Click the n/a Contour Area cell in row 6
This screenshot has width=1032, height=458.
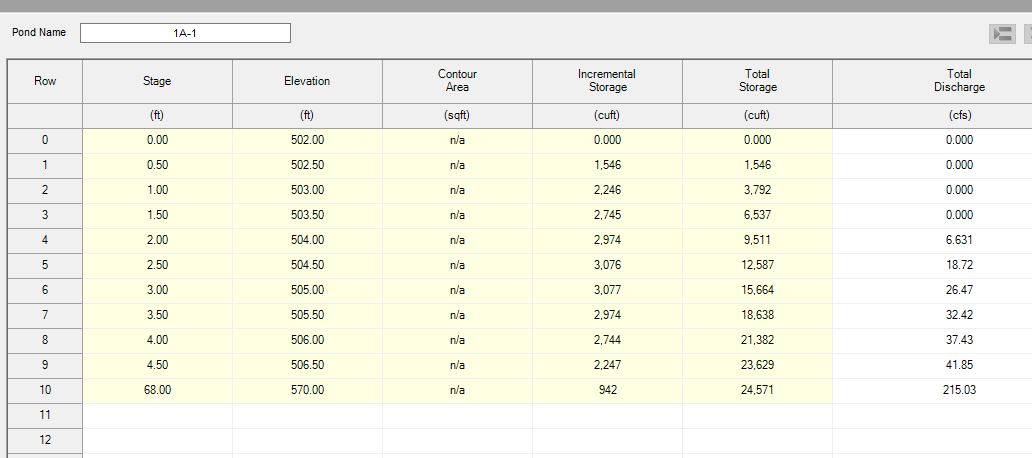(457, 290)
